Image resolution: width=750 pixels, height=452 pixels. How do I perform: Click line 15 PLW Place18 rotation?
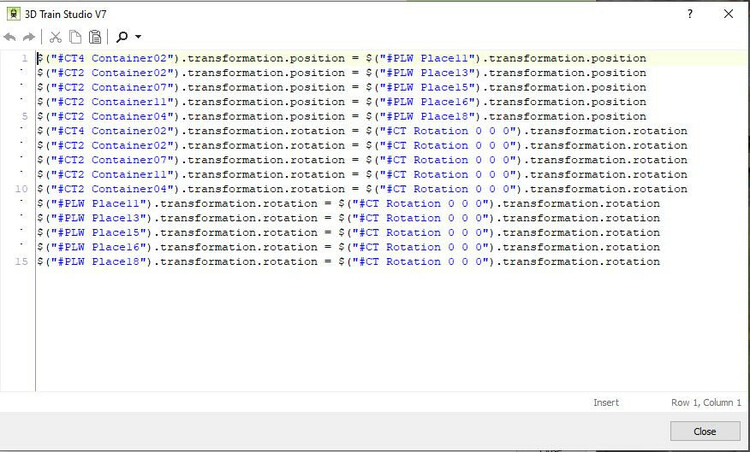348,262
